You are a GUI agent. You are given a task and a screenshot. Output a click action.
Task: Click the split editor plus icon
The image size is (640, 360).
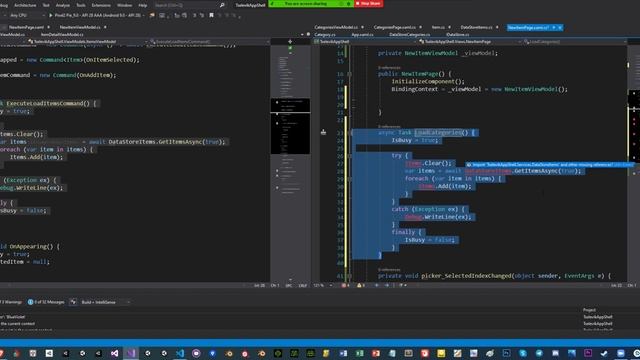click(290, 42)
